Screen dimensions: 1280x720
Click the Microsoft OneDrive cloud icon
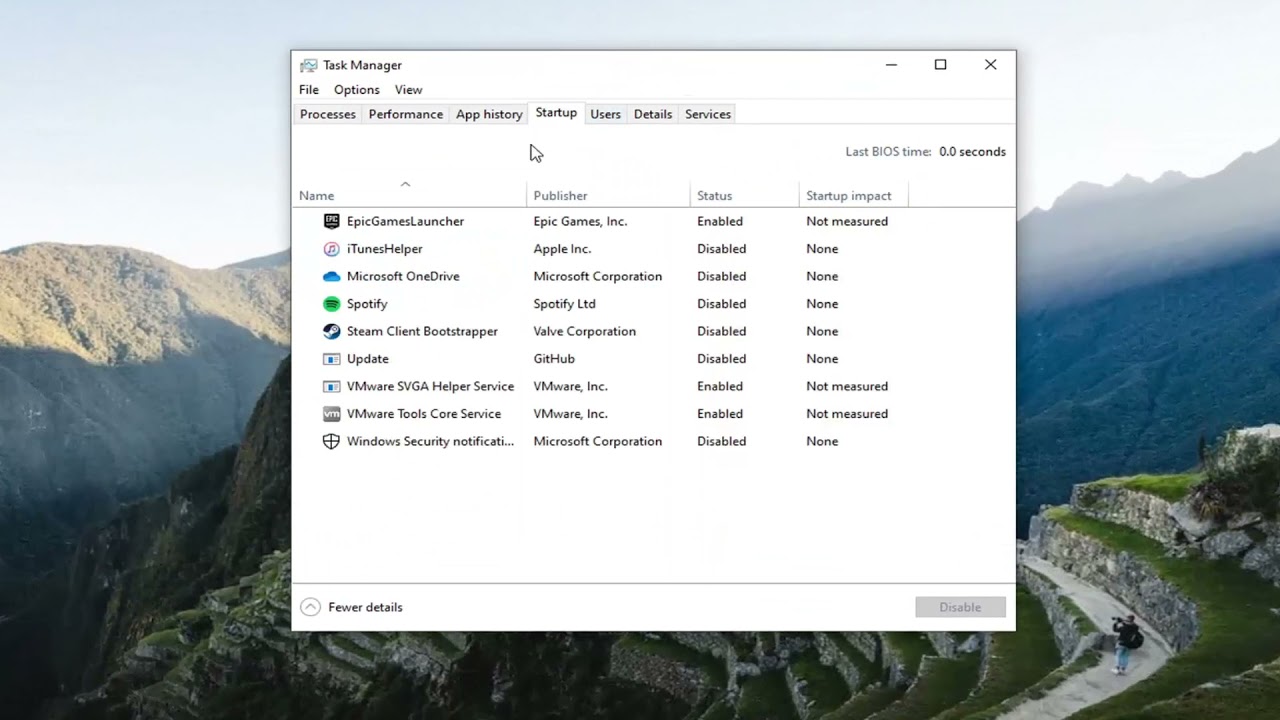(x=331, y=276)
